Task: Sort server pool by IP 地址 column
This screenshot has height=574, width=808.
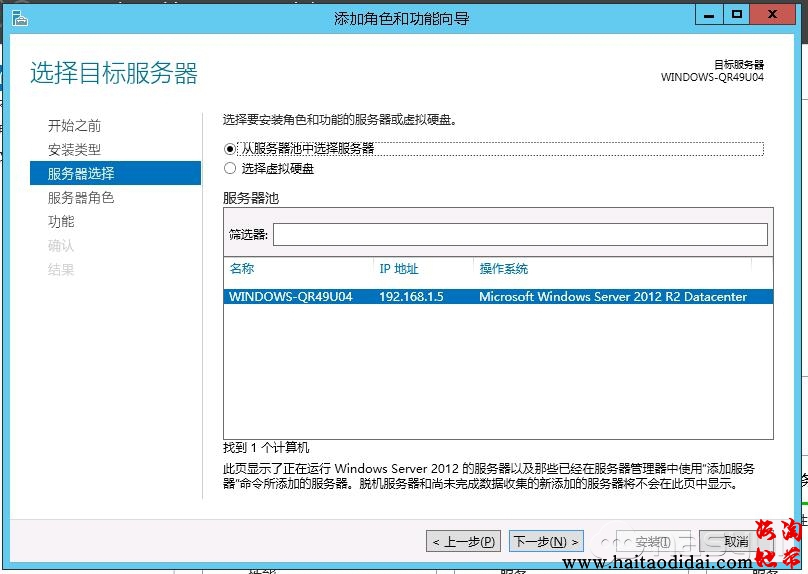Action: point(422,269)
